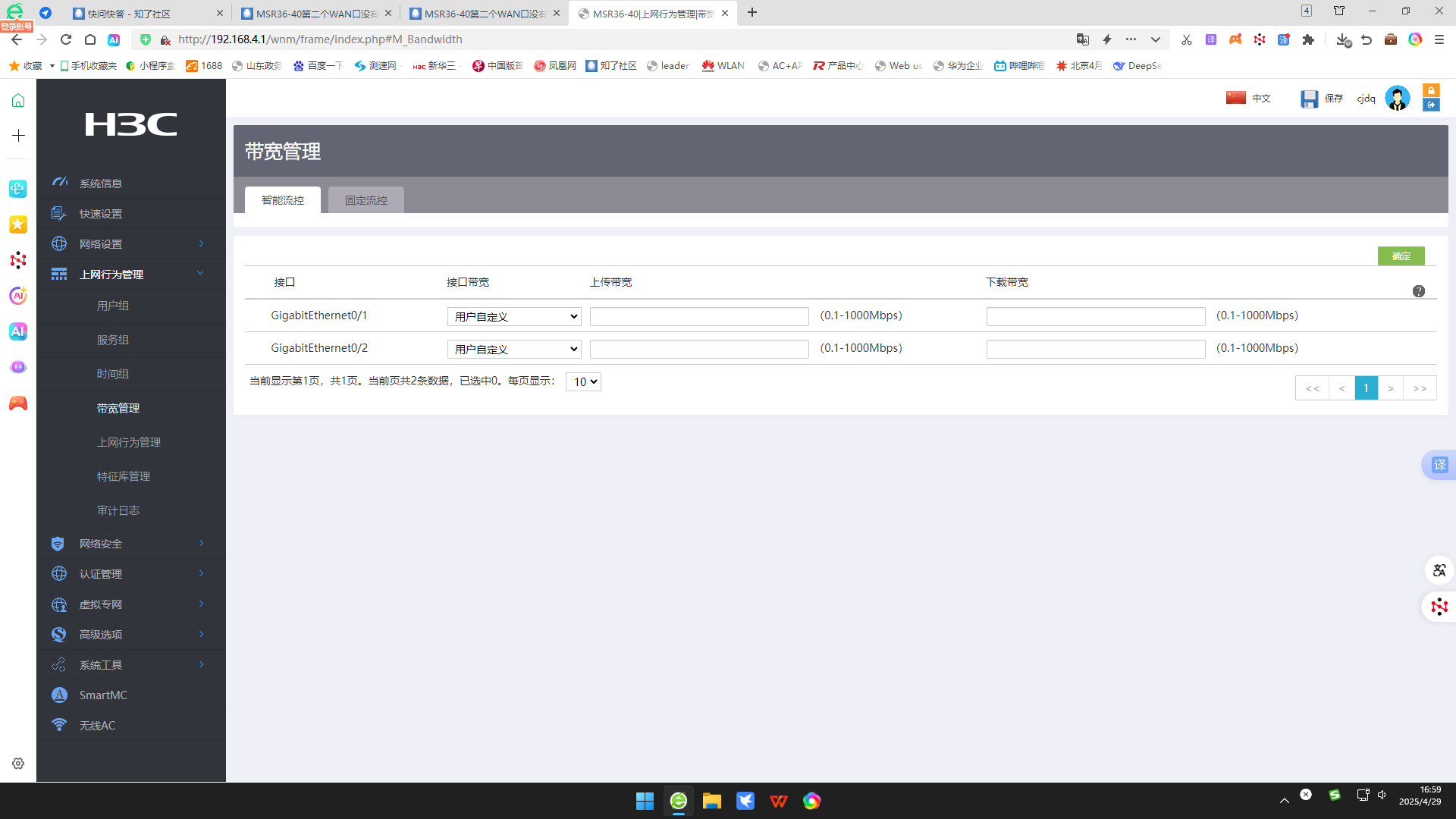Open the 百度一下 bookmark
Viewport: 1456px width, 819px height.
tap(318, 66)
